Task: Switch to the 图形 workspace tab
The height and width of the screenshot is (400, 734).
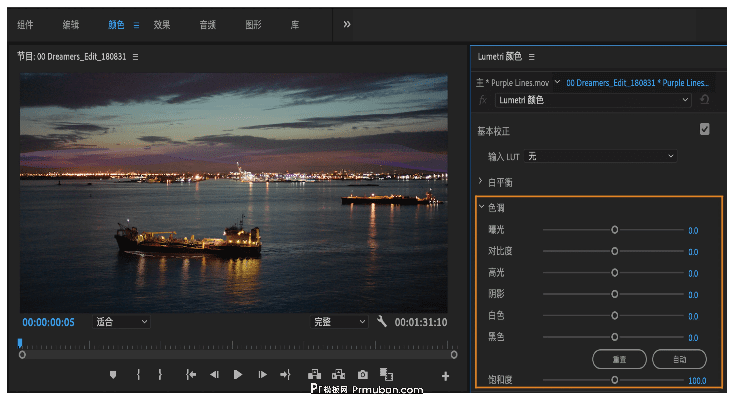Action: tap(254, 25)
